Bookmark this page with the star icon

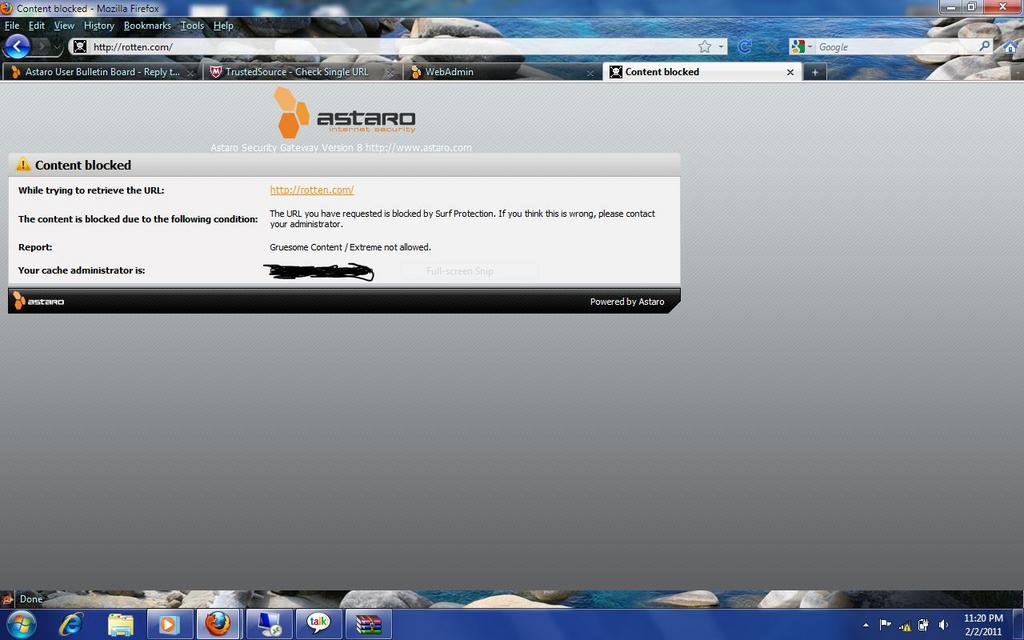coord(705,47)
